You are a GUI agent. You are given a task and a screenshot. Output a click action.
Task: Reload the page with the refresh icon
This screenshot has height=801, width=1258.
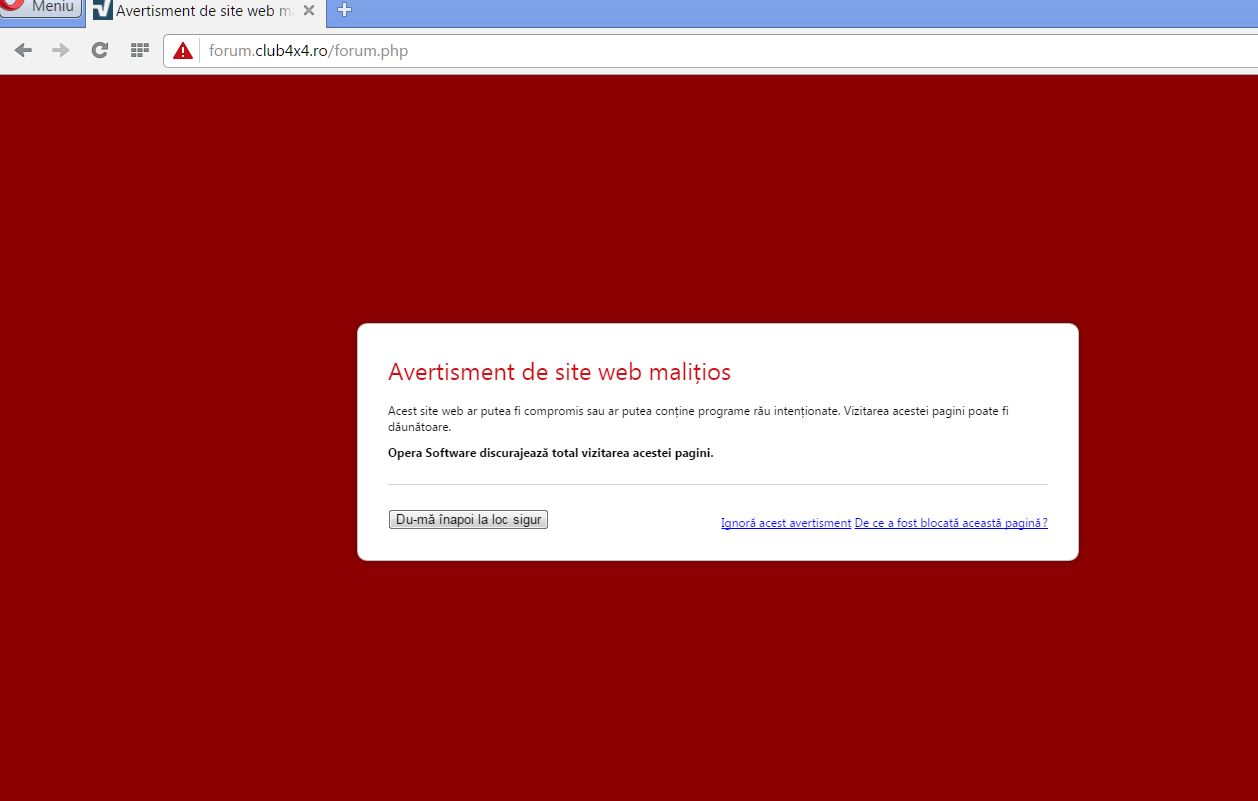pyautogui.click(x=99, y=50)
